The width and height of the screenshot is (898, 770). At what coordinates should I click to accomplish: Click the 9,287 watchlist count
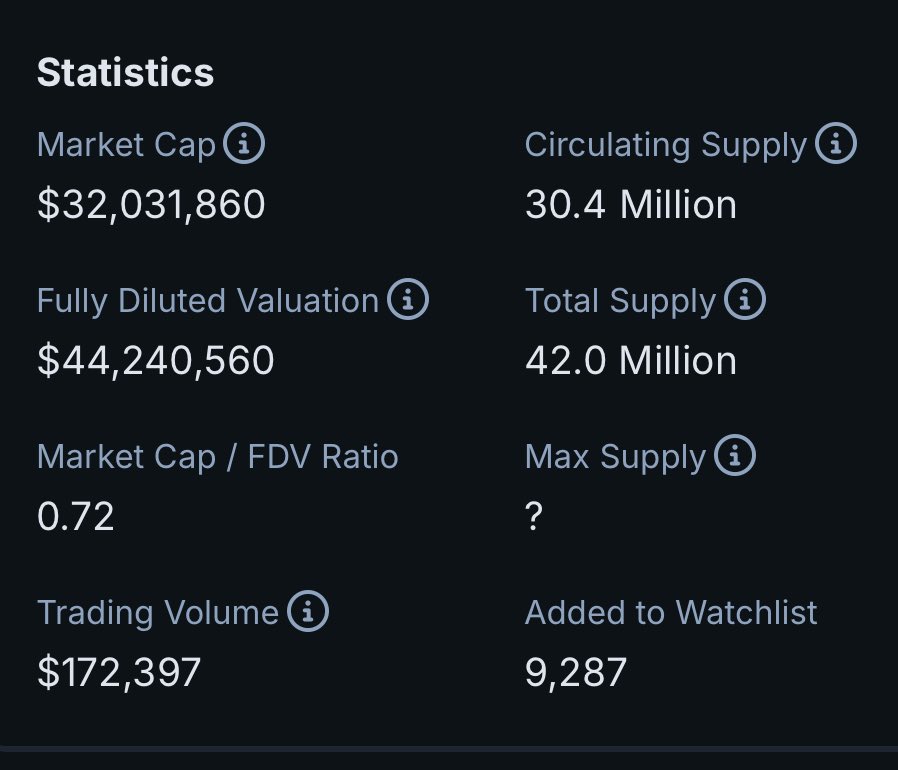[576, 673]
